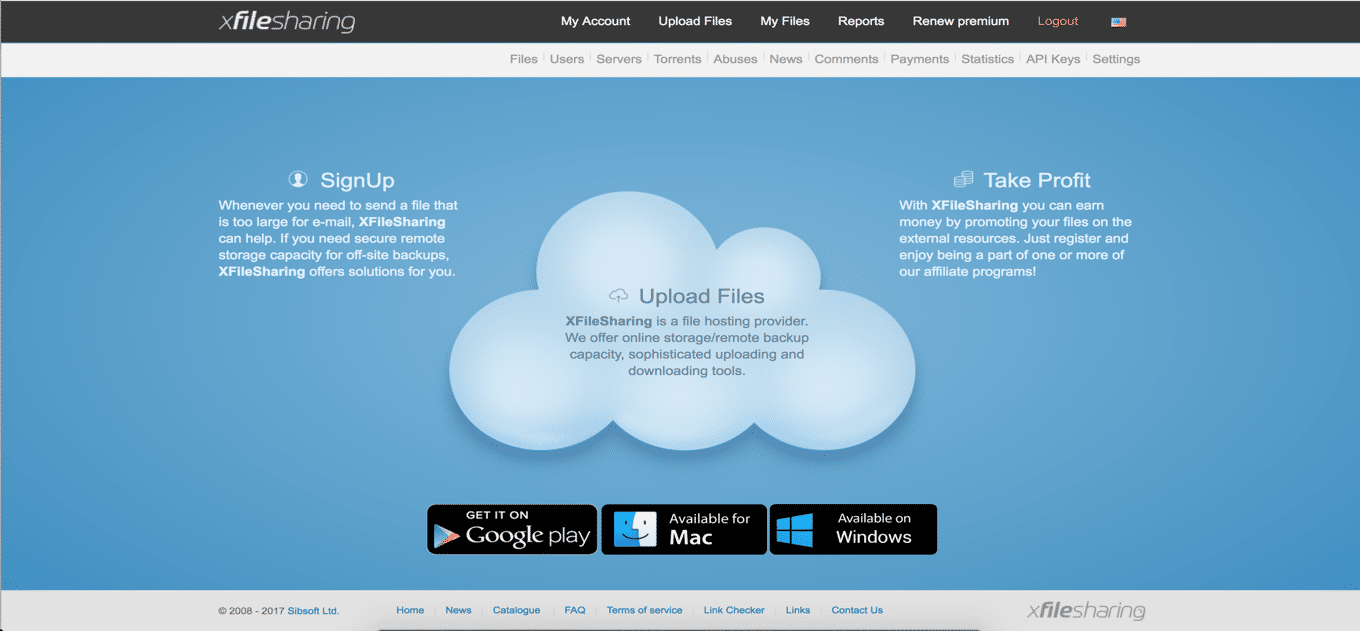Select the US flag language icon
Viewport: 1360px width, 631px height.
(1118, 21)
